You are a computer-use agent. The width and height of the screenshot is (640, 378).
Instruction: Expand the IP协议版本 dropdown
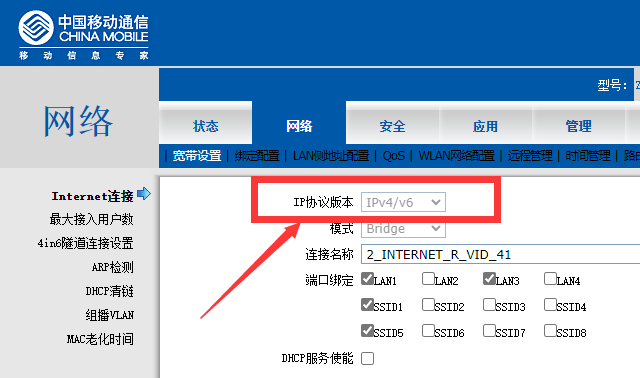403,202
